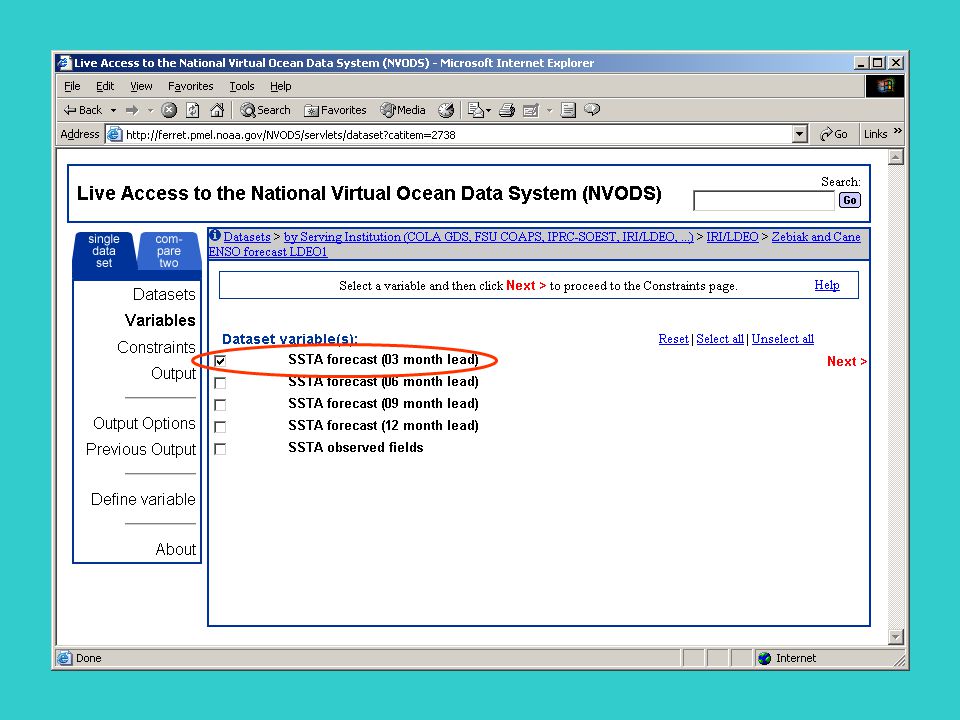Open the Help menu

tap(280, 86)
